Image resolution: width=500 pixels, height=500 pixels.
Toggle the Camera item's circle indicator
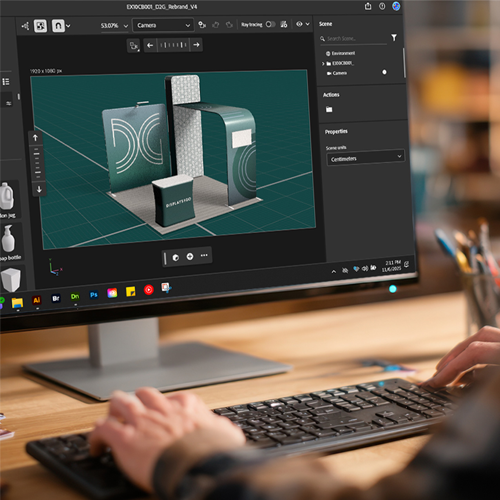384,72
